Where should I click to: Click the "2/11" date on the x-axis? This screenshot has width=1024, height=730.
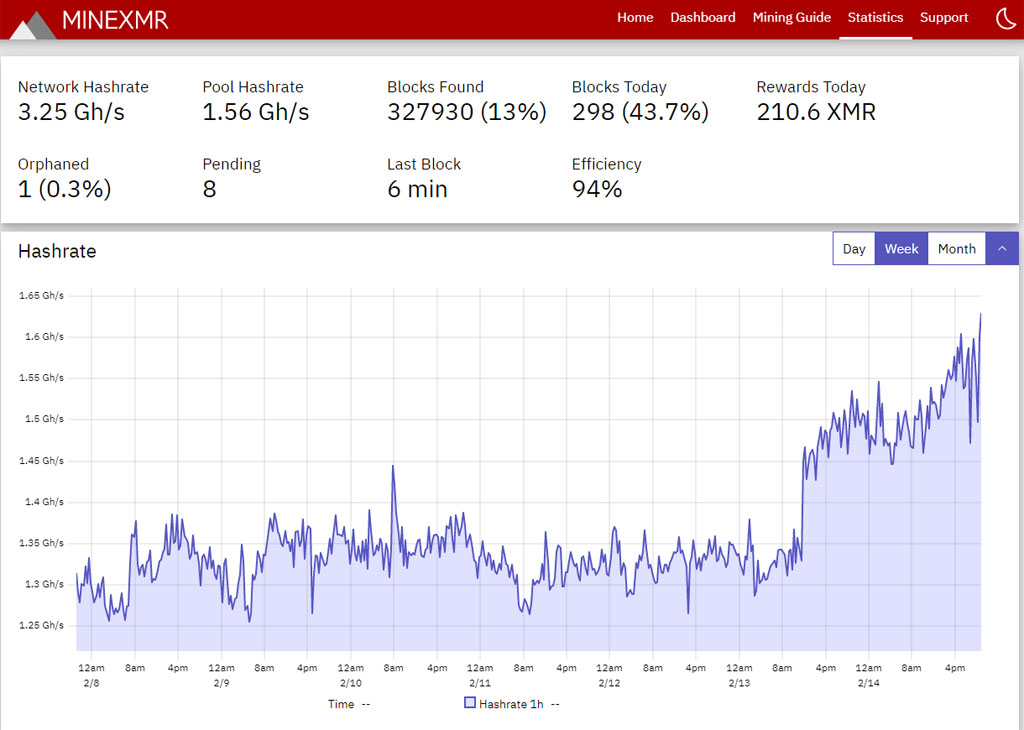[x=480, y=683]
